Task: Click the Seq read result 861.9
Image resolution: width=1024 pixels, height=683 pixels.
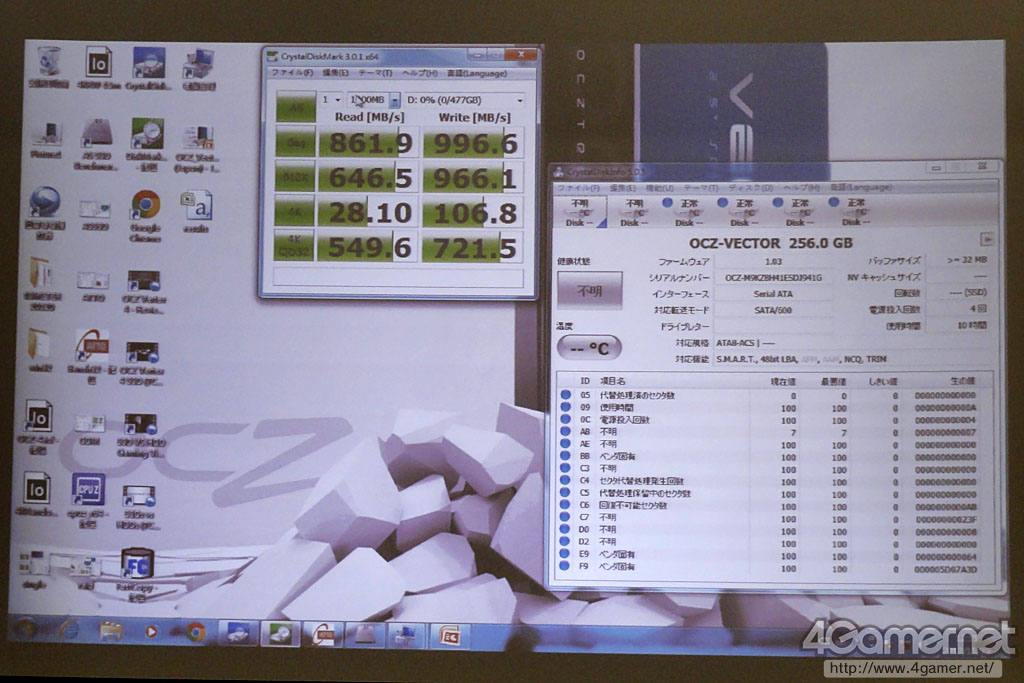Action: [x=368, y=142]
